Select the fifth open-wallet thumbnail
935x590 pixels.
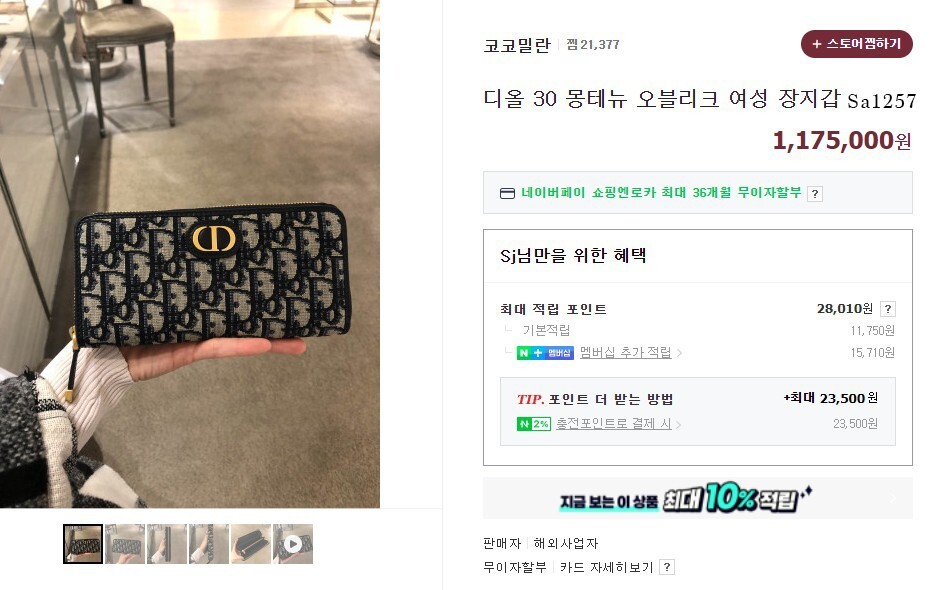coord(251,544)
